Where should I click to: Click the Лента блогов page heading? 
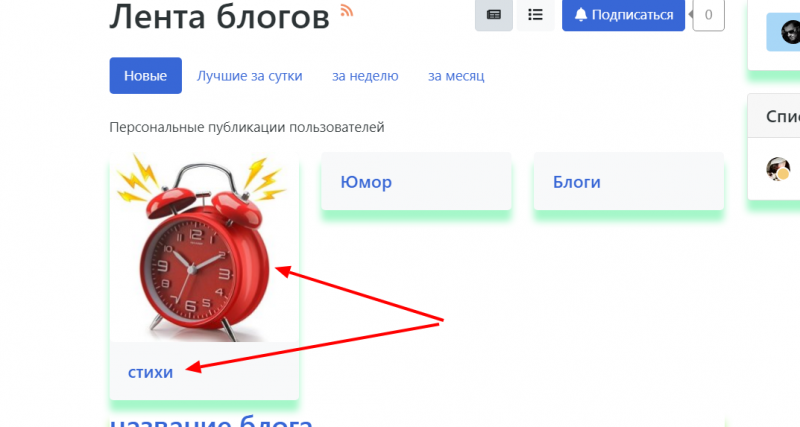[219, 16]
